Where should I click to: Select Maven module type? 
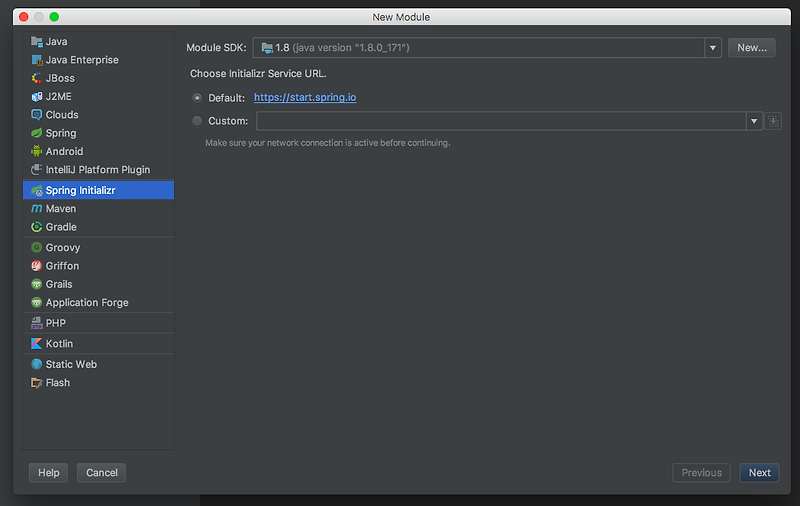[x=98, y=209]
